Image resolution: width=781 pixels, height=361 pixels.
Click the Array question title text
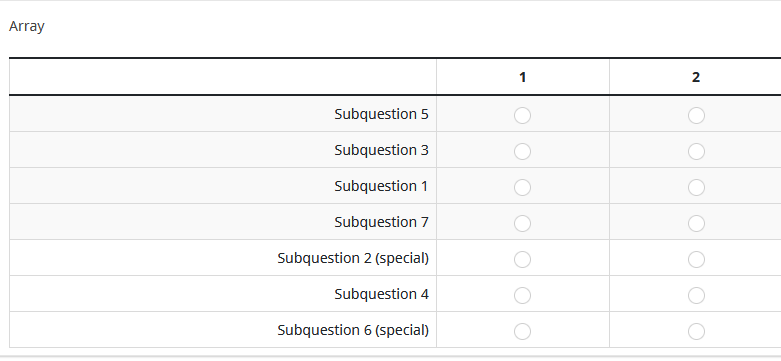click(x=27, y=26)
